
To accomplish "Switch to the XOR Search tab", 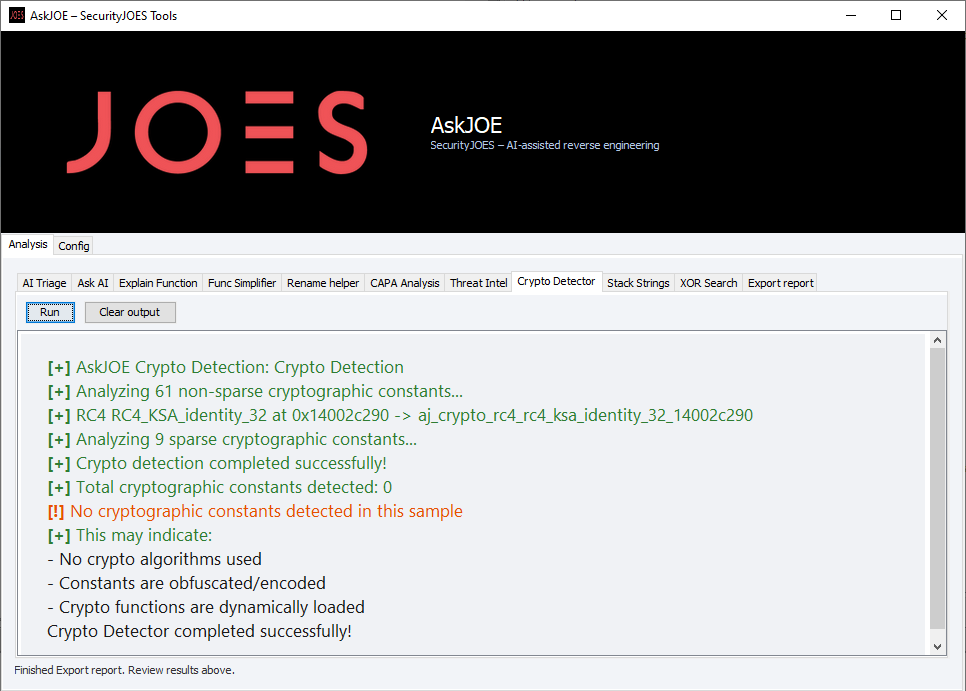I will click(708, 283).
